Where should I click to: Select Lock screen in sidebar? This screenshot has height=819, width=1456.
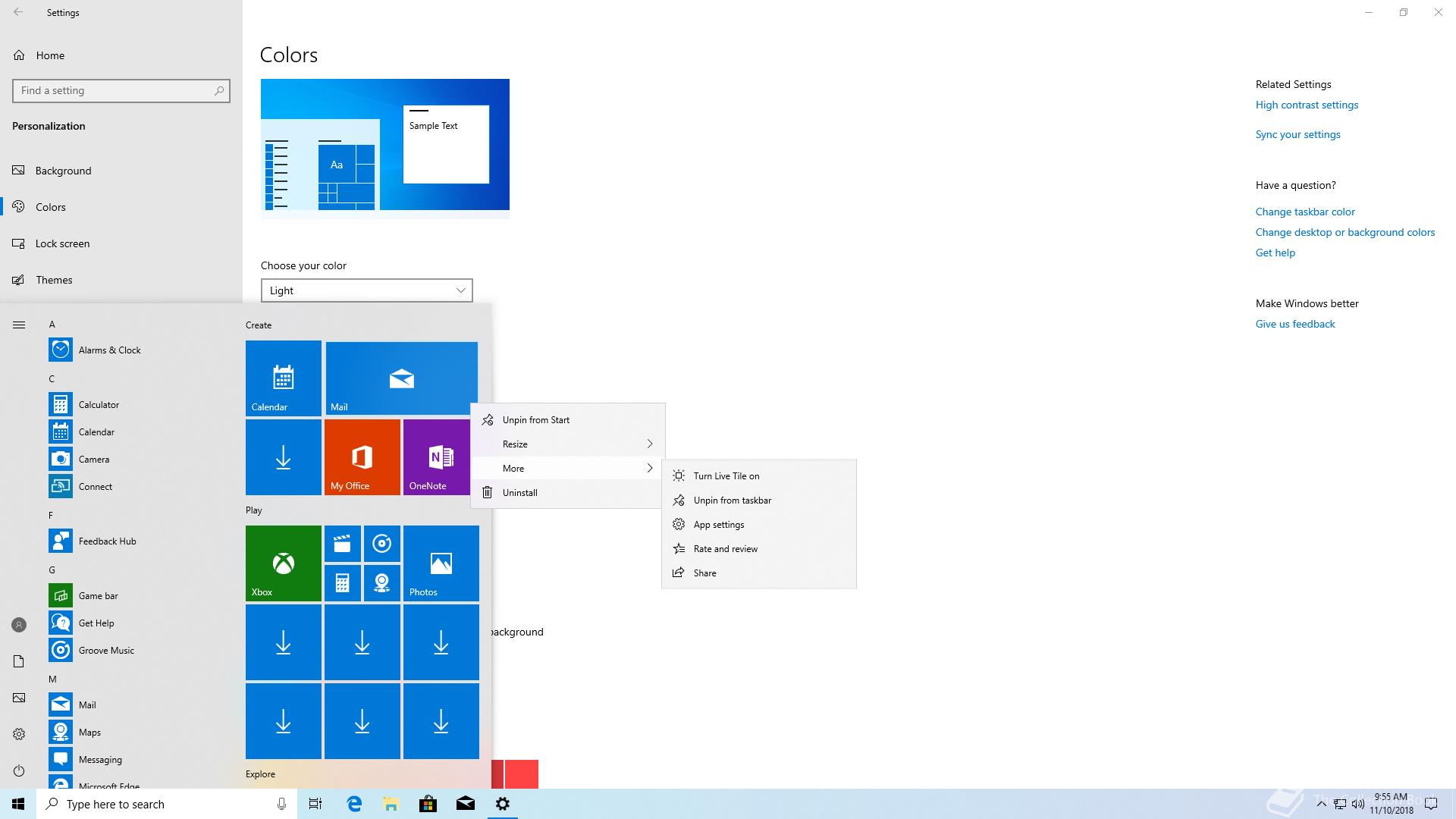point(121,243)
